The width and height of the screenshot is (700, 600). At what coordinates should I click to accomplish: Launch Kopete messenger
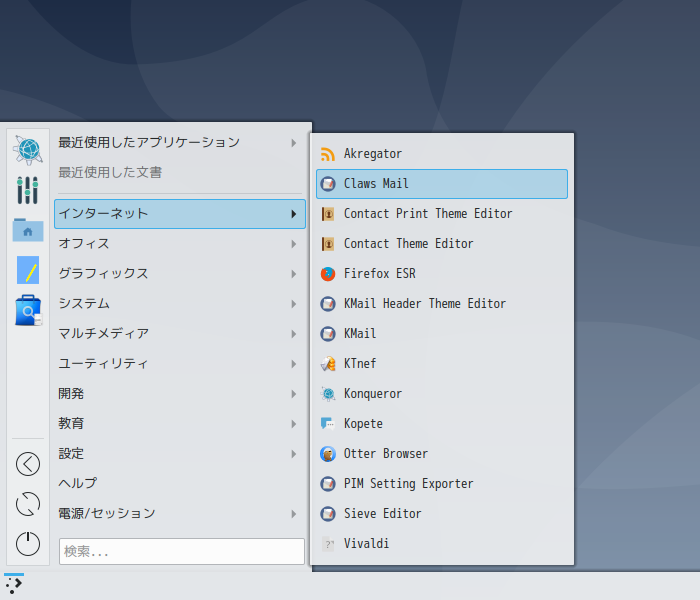click(442, 424)
